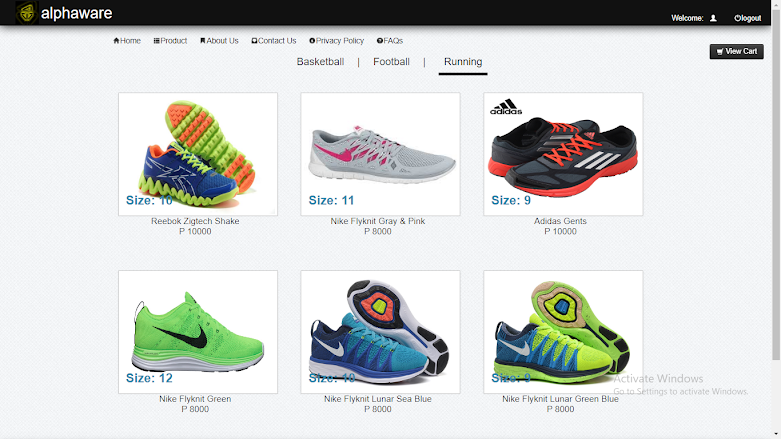Click the Nike Flyknit Gray & Pink name
The width and height of the screenshot is (781, 439).
click(x=378, y=221)
